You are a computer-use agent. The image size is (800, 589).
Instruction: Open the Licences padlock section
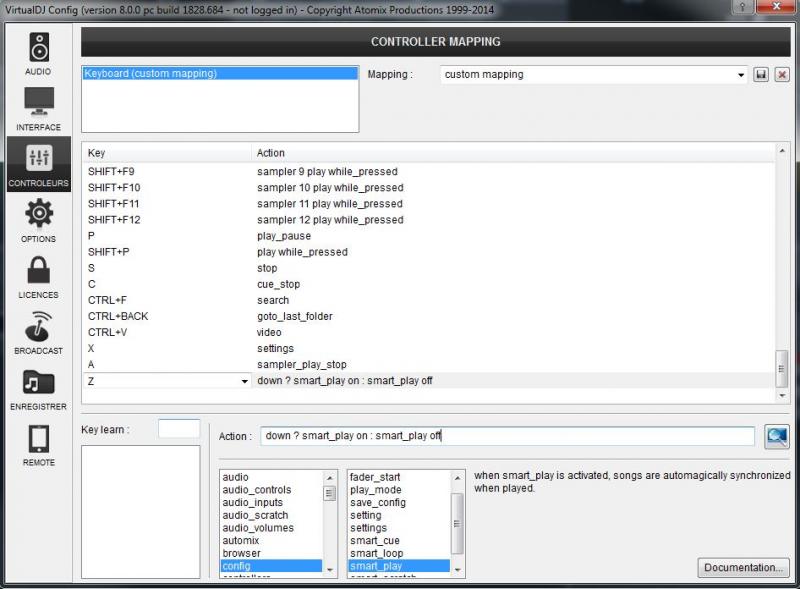pos(38,276)
